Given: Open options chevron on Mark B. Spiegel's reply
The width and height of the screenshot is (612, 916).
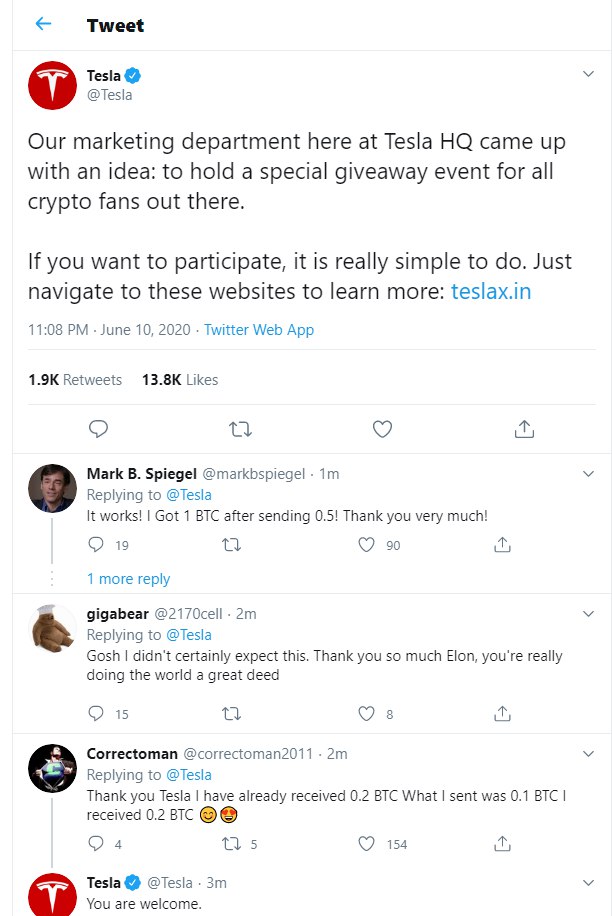Looking at the screenshot, I should (x=589, y=474).
